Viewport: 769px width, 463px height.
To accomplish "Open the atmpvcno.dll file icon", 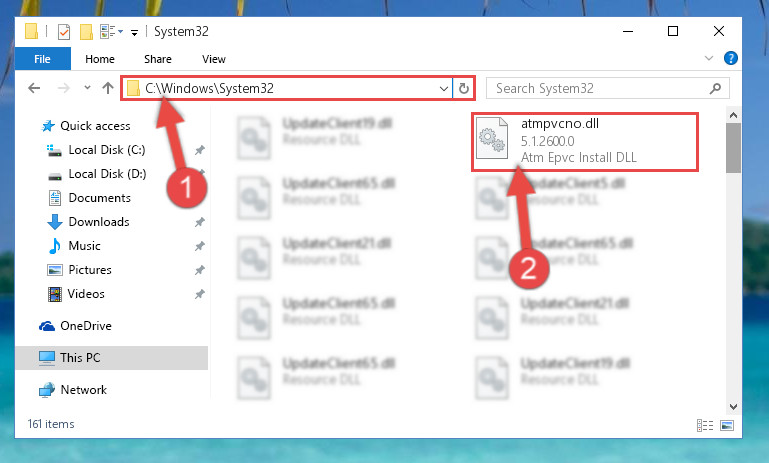I will (492, 138).
